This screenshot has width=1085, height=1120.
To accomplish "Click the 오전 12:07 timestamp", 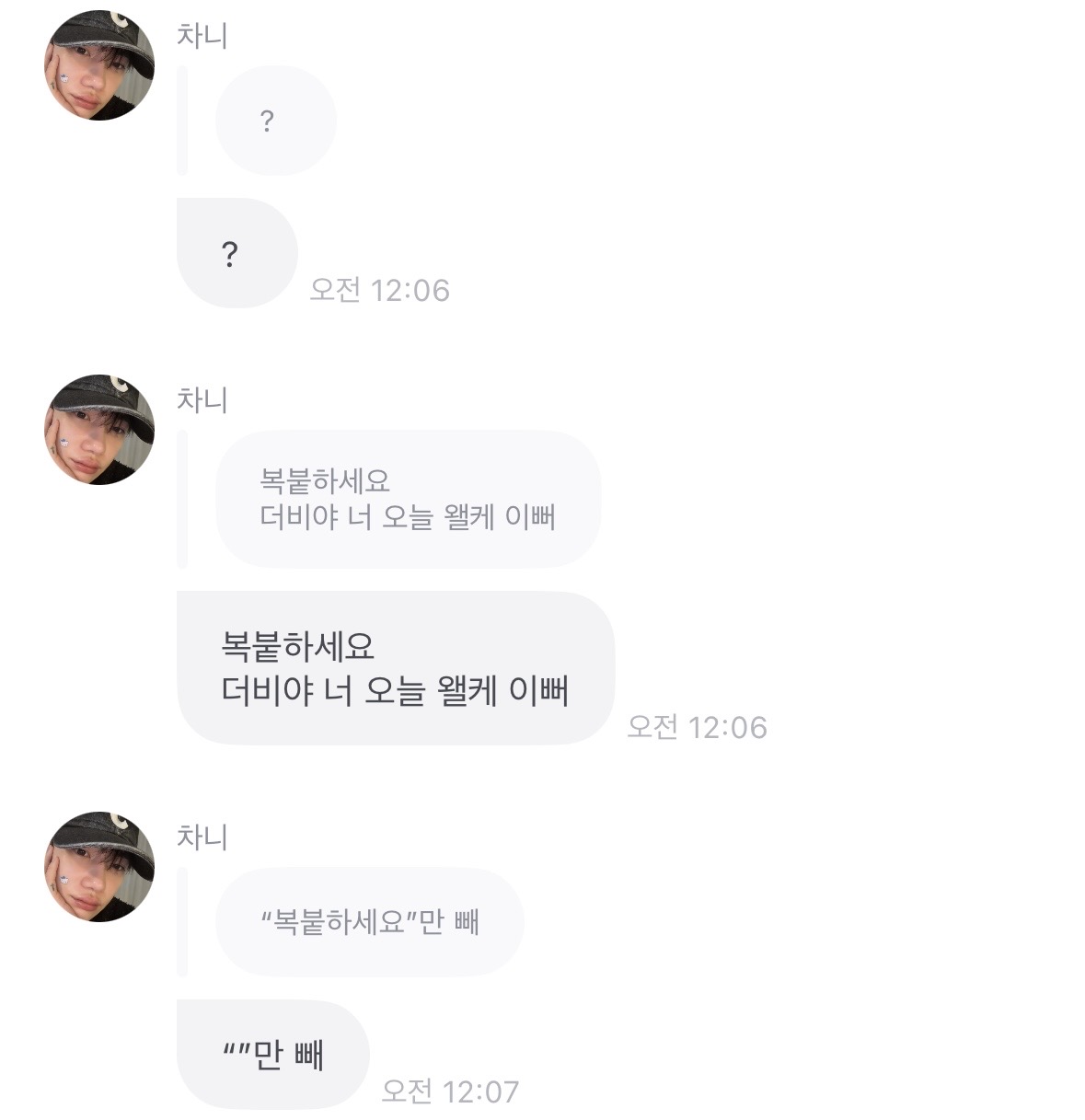I will coord(450,1091).
